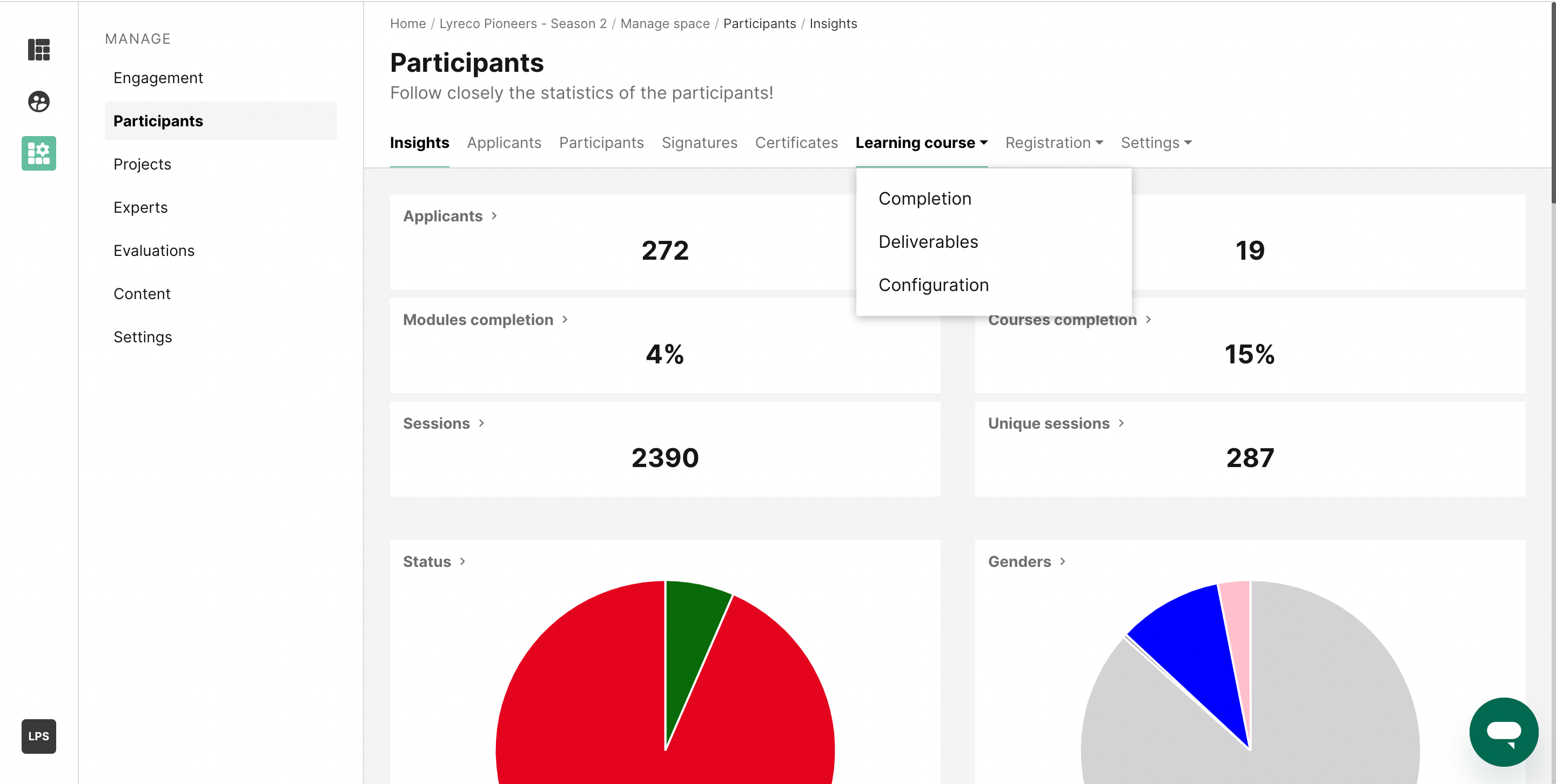Switch to the Signatures tab

700,142
